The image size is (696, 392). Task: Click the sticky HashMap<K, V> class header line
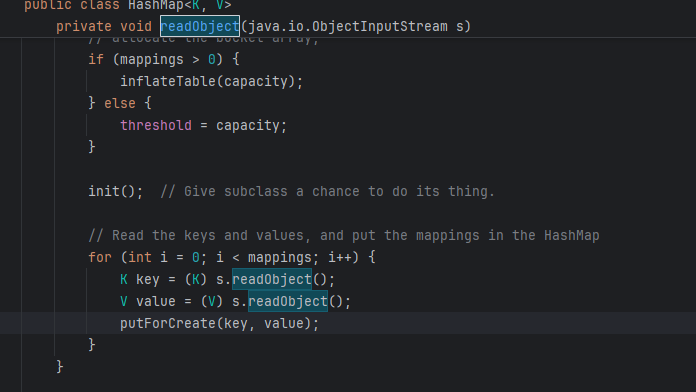pyautogui.click(x=128, y=5)
